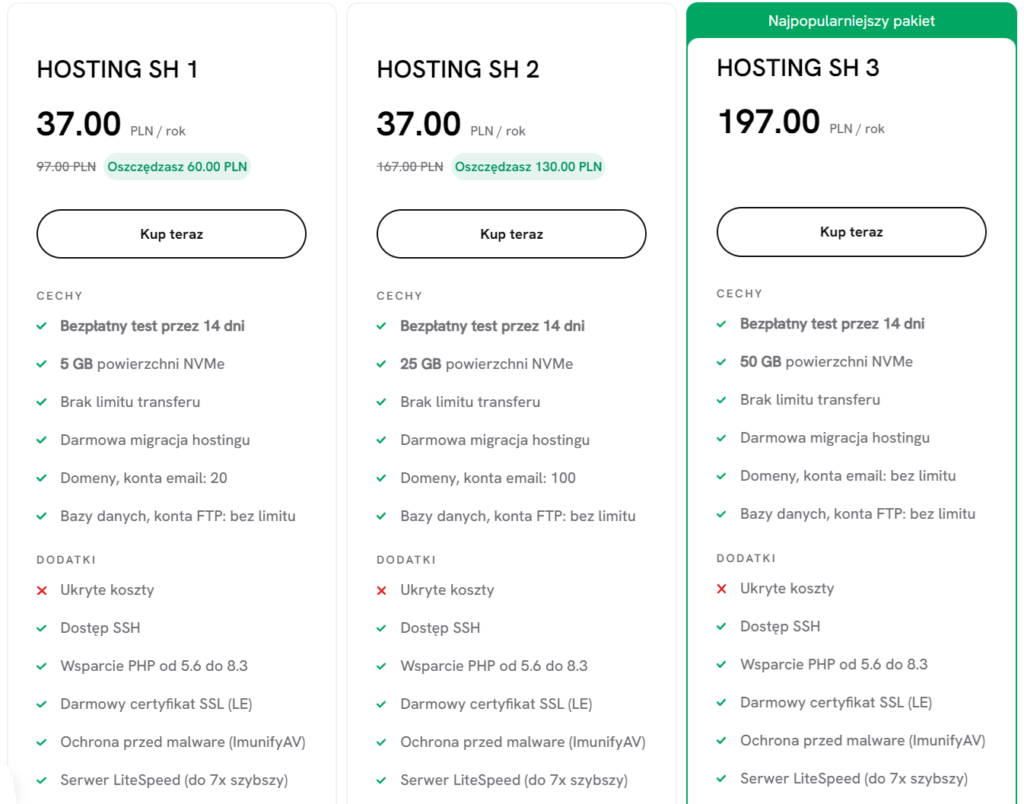Click checkmark beside Bazy danych in SH 3
This screenshot has height=804, width=1024.
[722, 514]
